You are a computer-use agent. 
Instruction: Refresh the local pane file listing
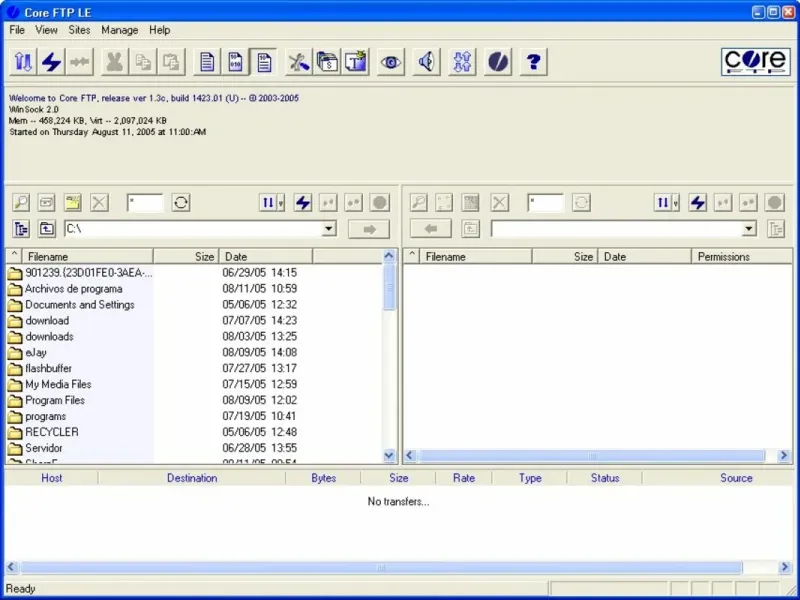coord(181,203)
